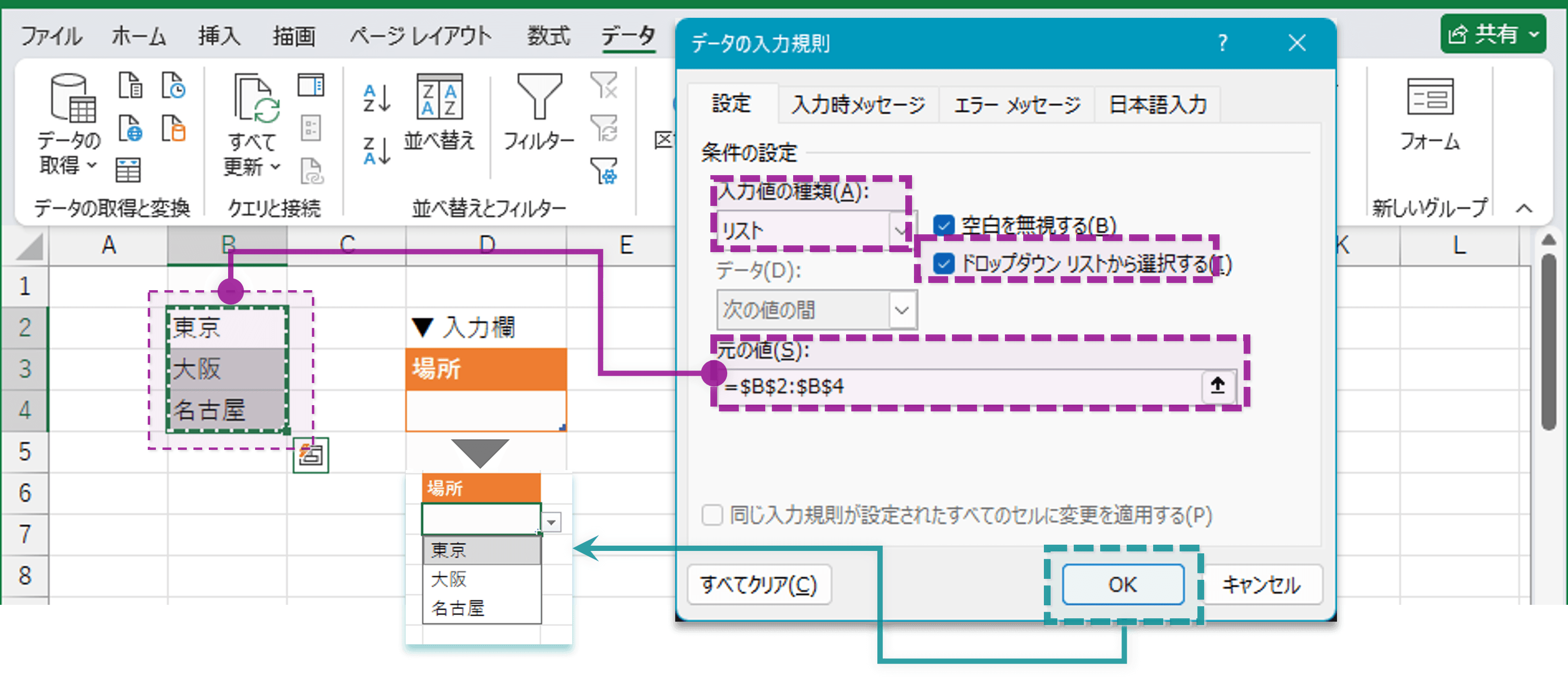Expand the データ 次の値の間 dropdown
Image resolution: width=1568 pixels, height=677 pixels.
901,310
